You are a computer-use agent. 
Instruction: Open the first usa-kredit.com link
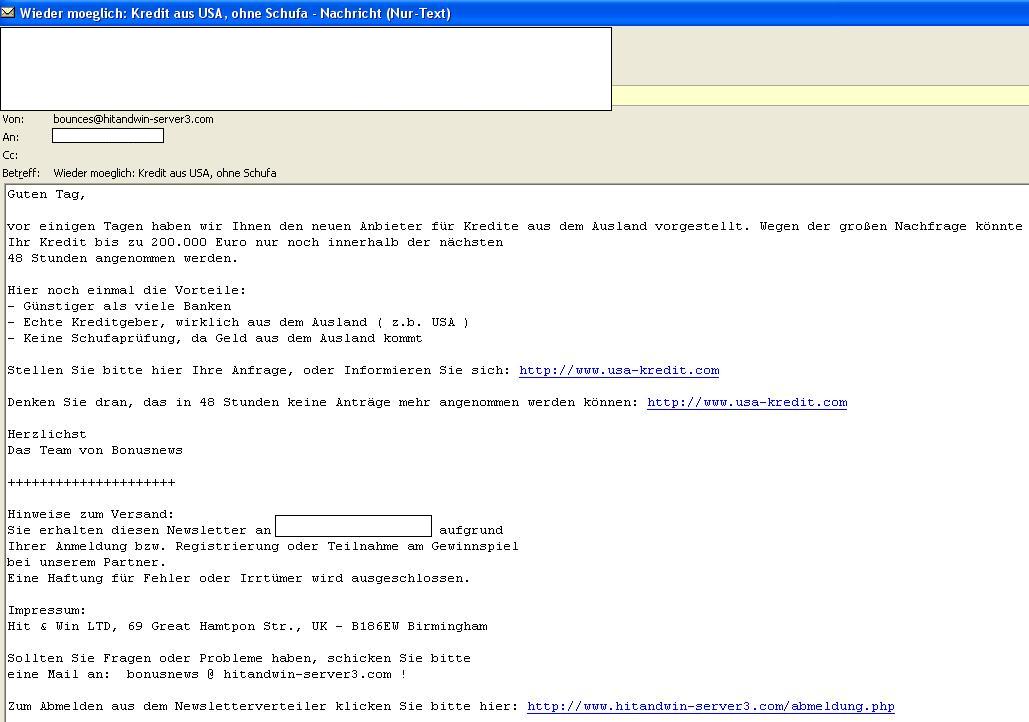pos(619,370)
